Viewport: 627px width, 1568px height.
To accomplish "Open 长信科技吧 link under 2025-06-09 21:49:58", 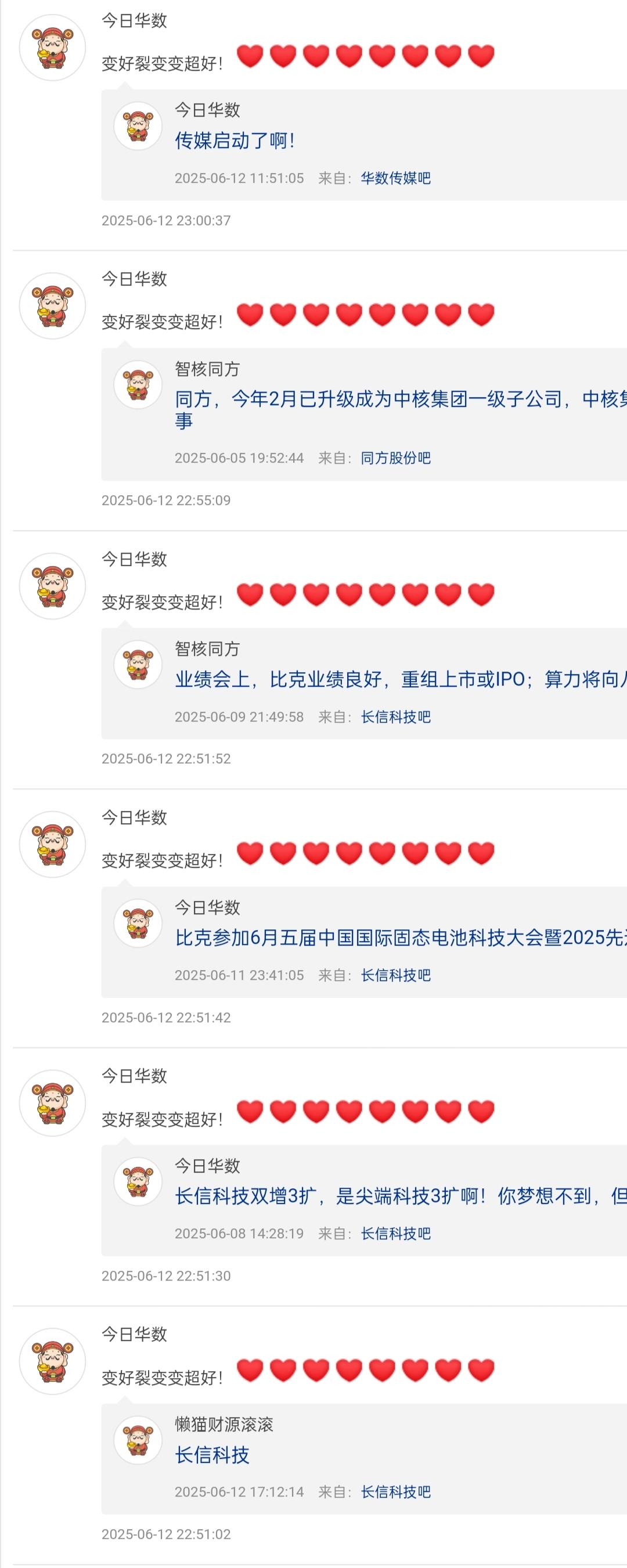I will (x=396, y=717).
